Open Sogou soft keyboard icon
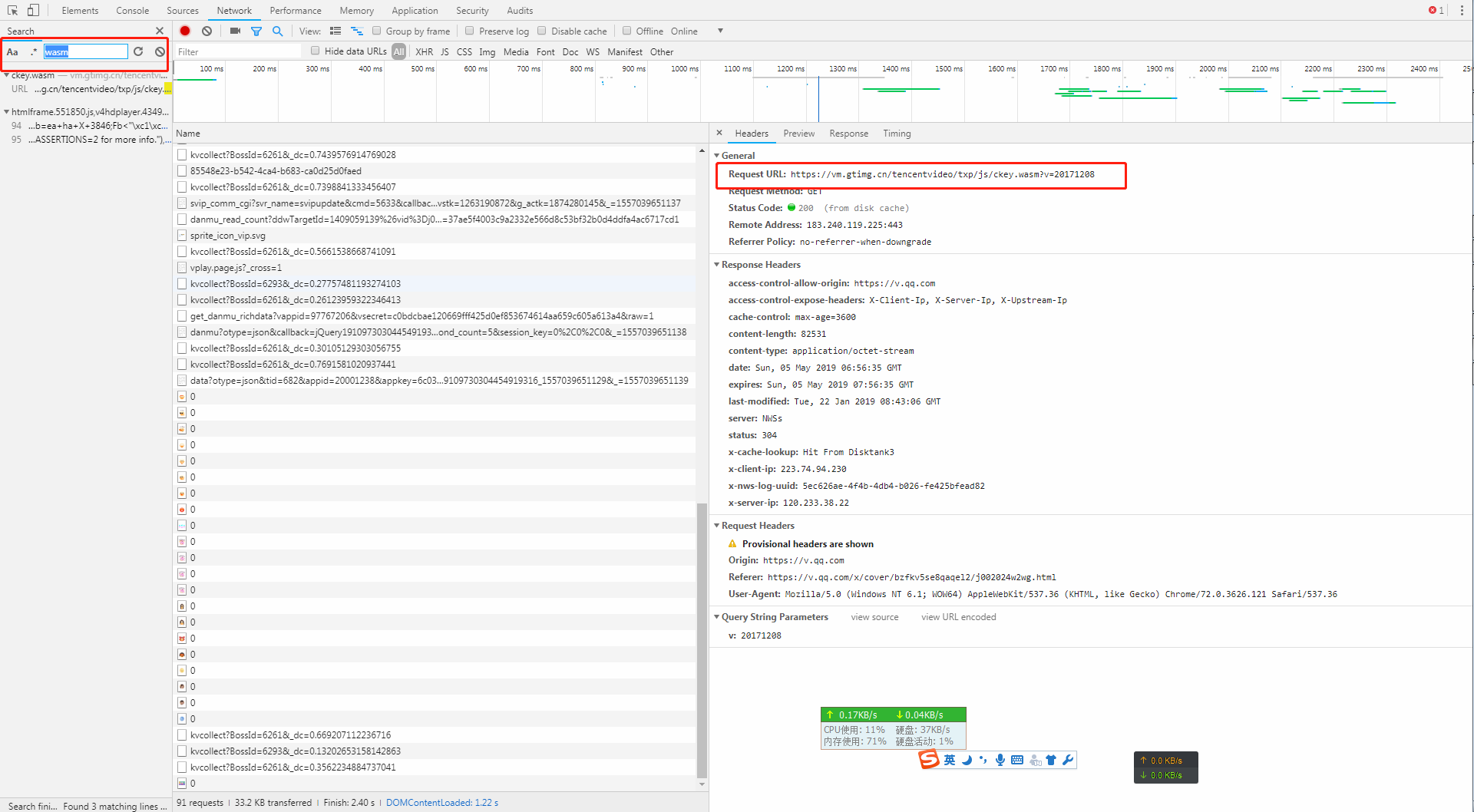Image resolution: width=1474 pixels, height=812 pixels. point(1017,760)
